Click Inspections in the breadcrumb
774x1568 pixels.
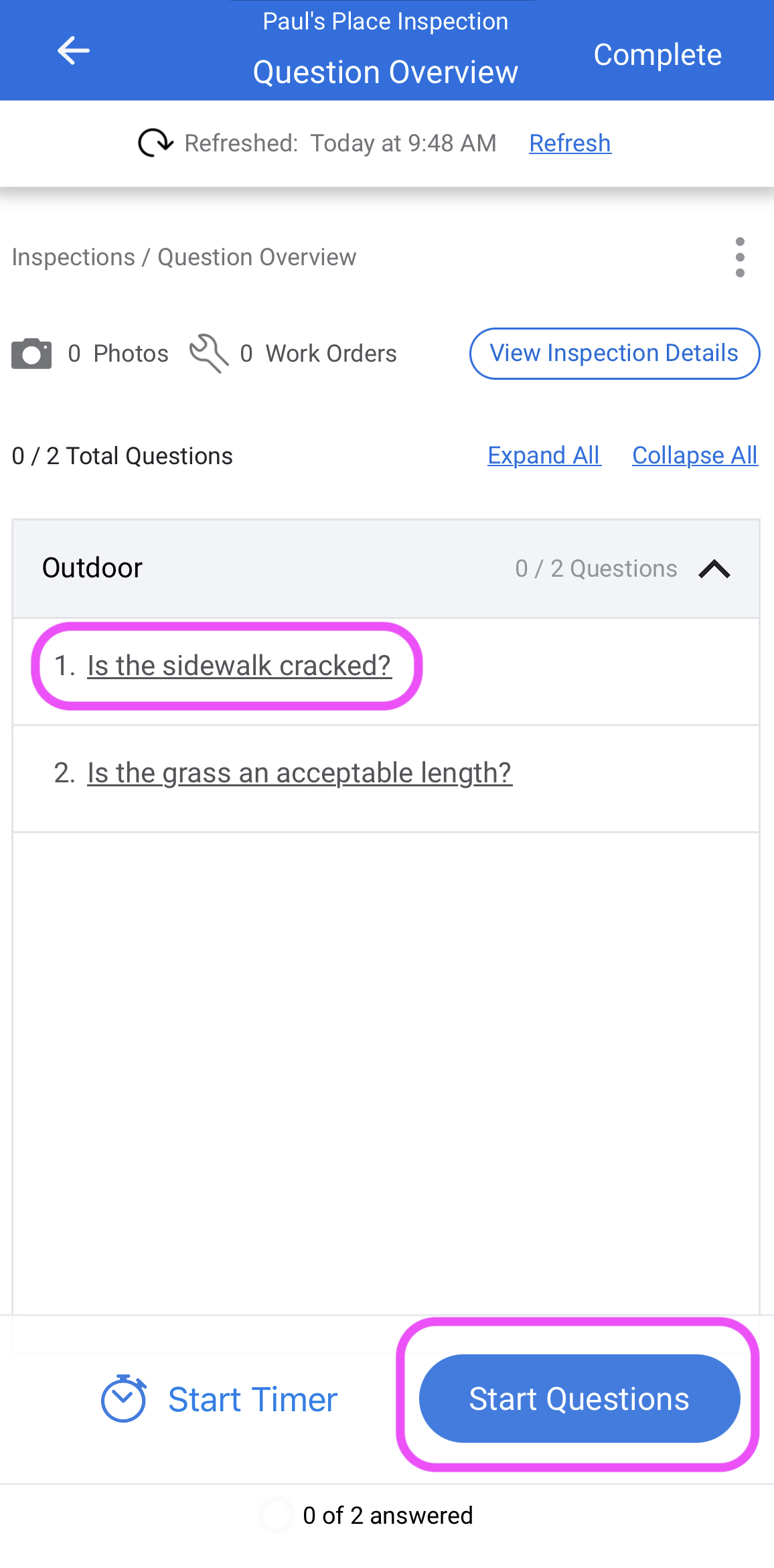[x=74, y=257]
